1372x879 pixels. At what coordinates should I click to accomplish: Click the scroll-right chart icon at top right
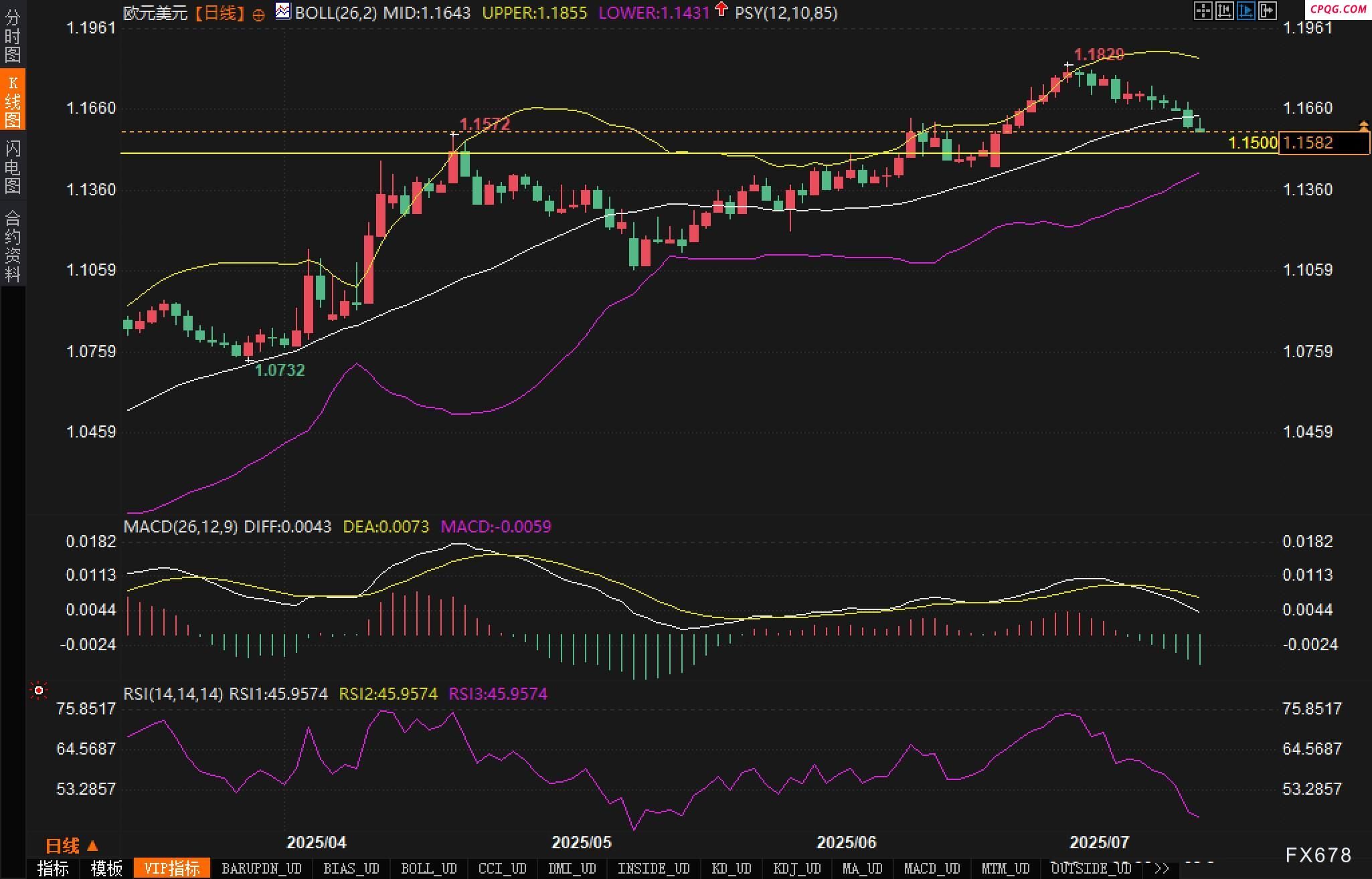click(x=1267, y=11)
